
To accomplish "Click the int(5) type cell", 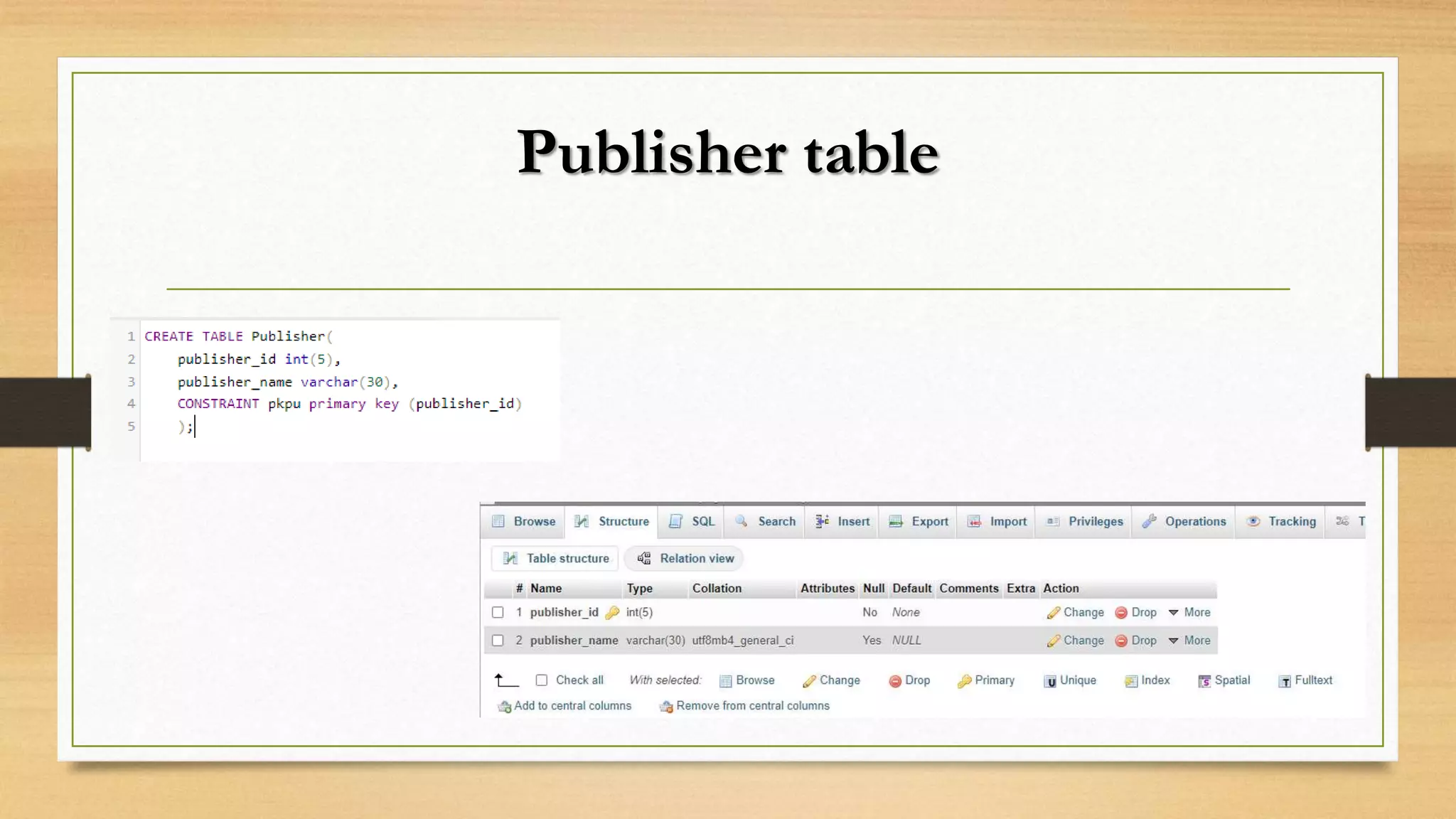I will pos(639,612).
